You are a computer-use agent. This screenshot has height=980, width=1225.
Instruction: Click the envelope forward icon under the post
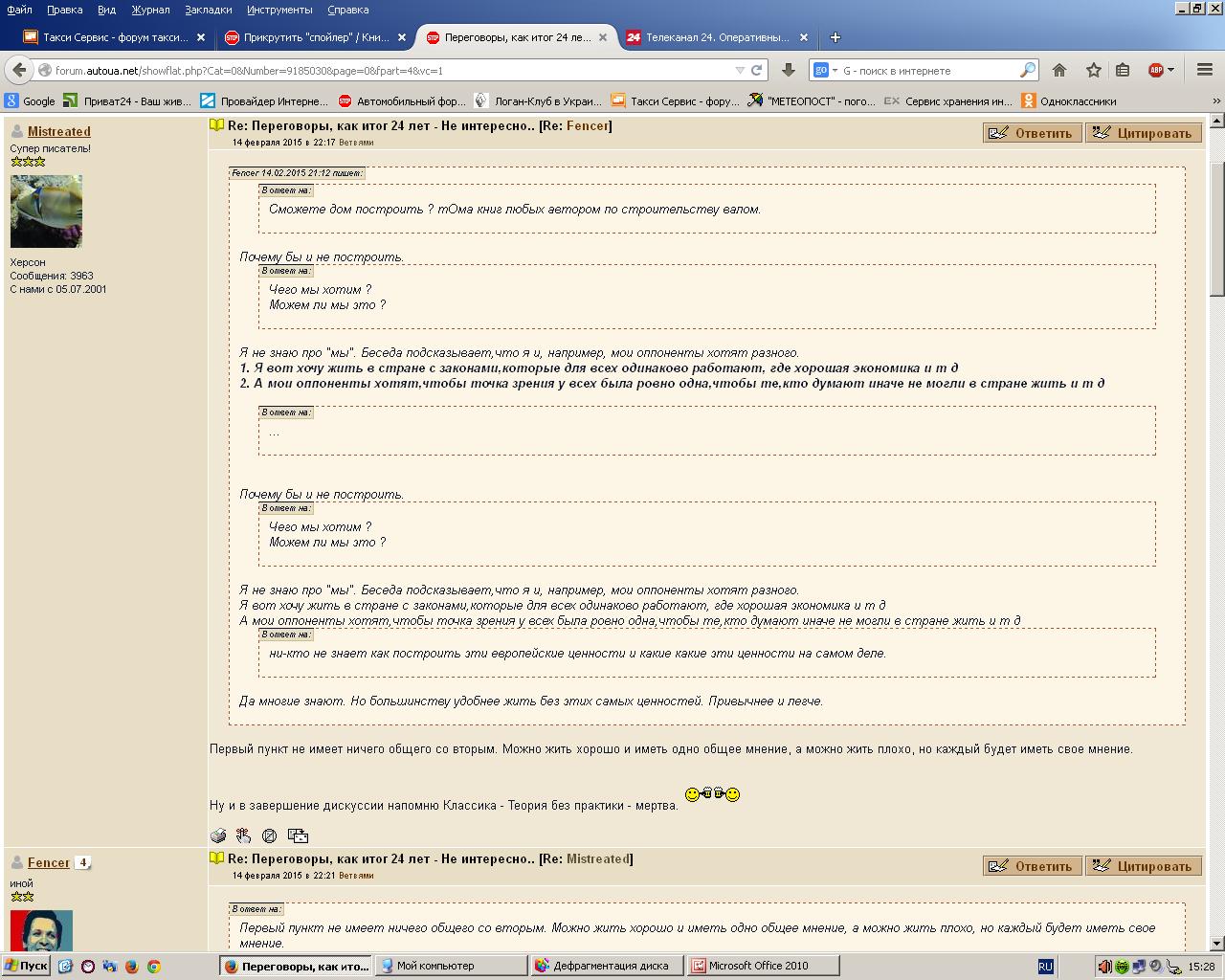pos(298,835)
